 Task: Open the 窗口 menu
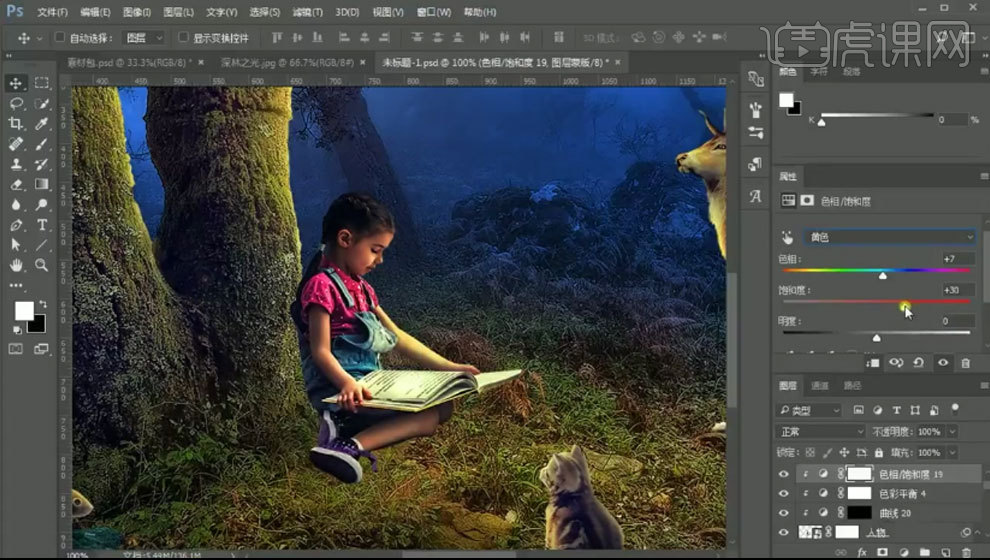pyautogui.click(x=434, y=12)
